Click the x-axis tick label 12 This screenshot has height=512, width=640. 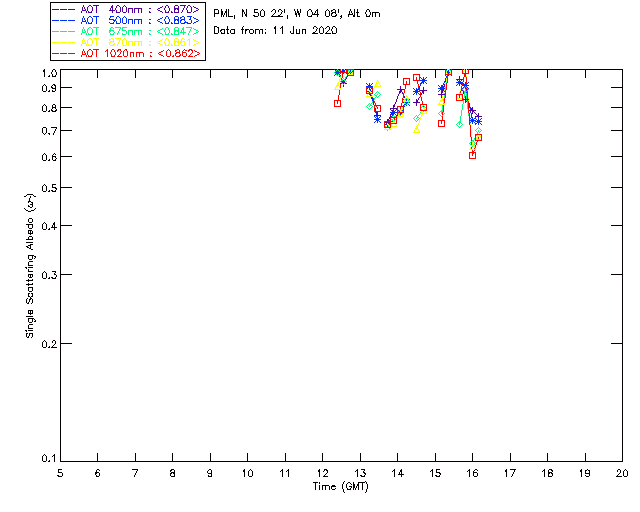click(x=322, y=472)
